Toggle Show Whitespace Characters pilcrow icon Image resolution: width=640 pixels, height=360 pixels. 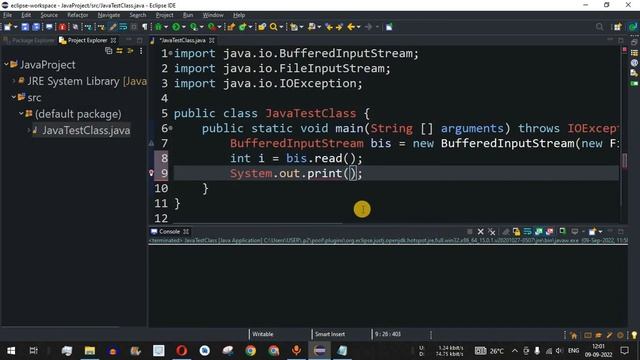click(144, 27)
